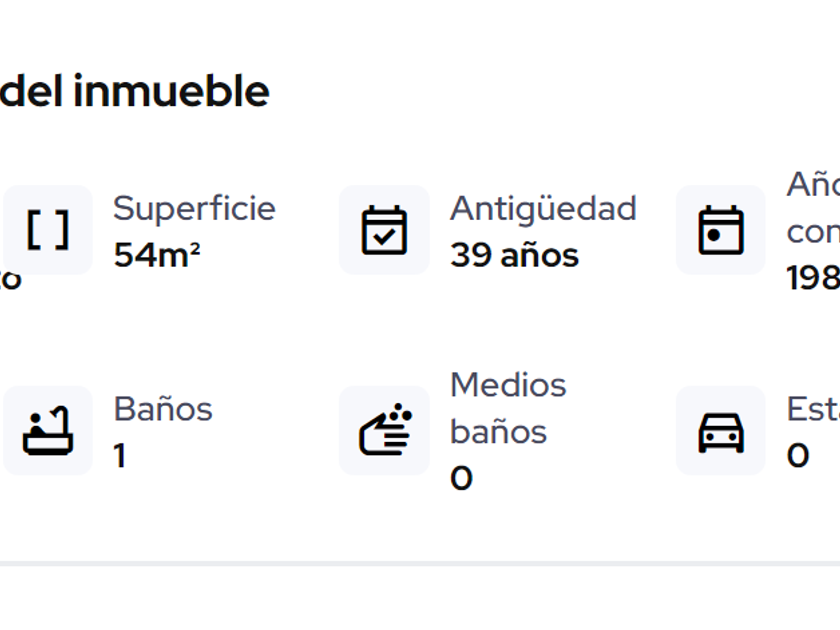Image resolution: width=840 pixels, height=630 pixels.
Task: Click the Baños label
Action: coord(163,408)
